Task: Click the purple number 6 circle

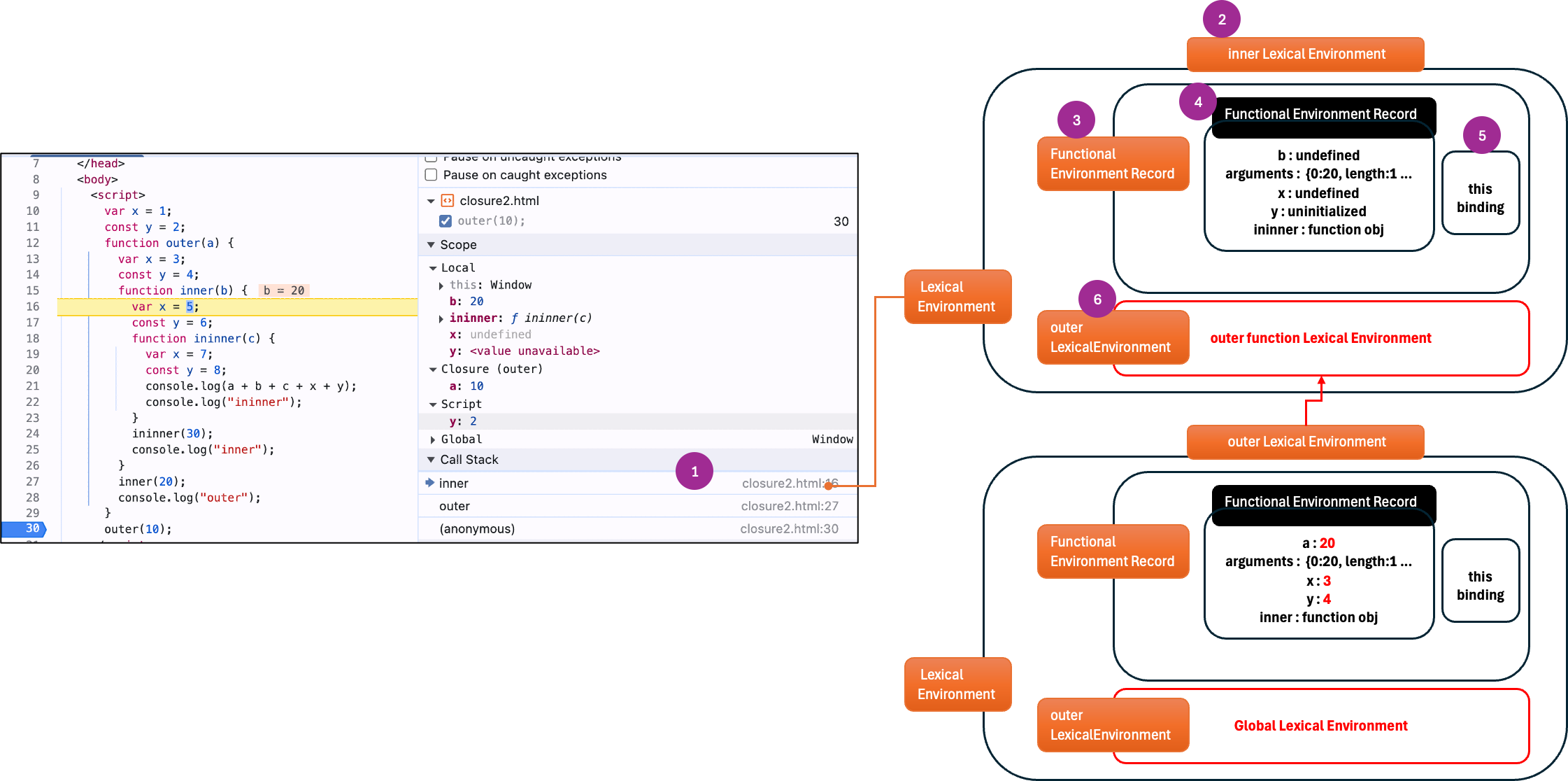Action: (x=1097, y=300)
